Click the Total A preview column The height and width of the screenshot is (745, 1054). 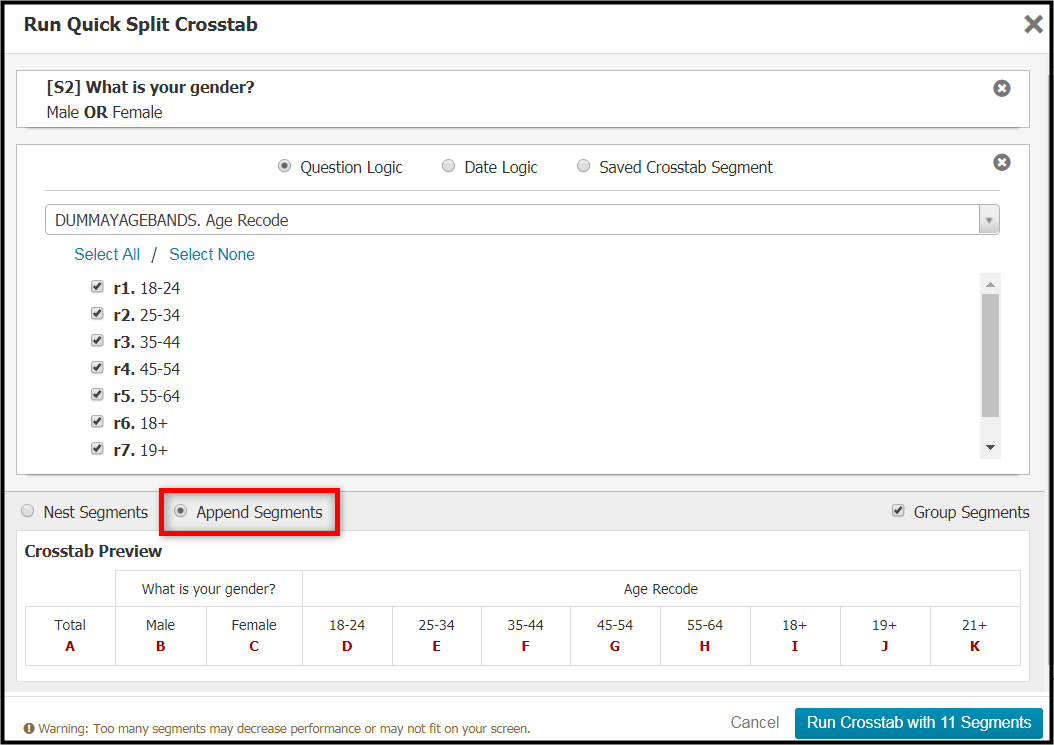point(70,635)
